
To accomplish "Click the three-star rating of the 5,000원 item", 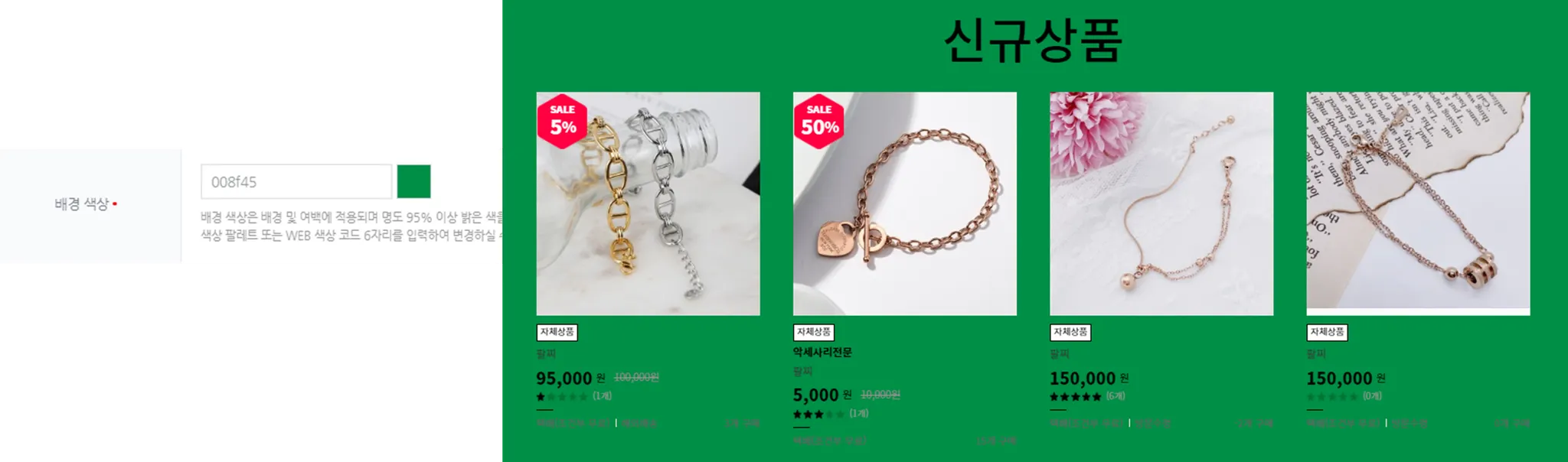I will tap(818, 414).
